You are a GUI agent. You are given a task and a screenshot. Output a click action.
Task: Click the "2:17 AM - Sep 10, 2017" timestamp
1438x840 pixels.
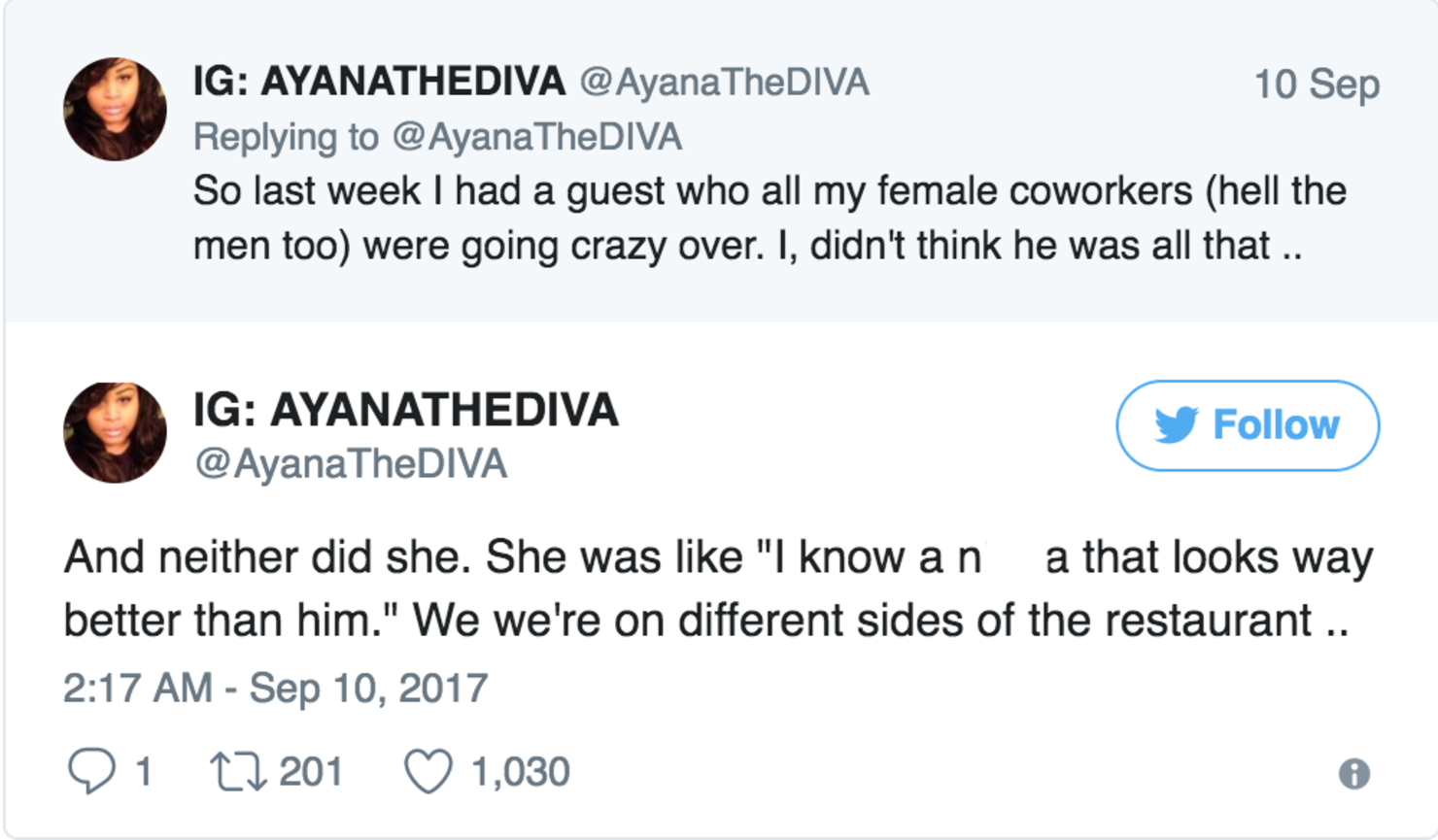coord(275,689)
